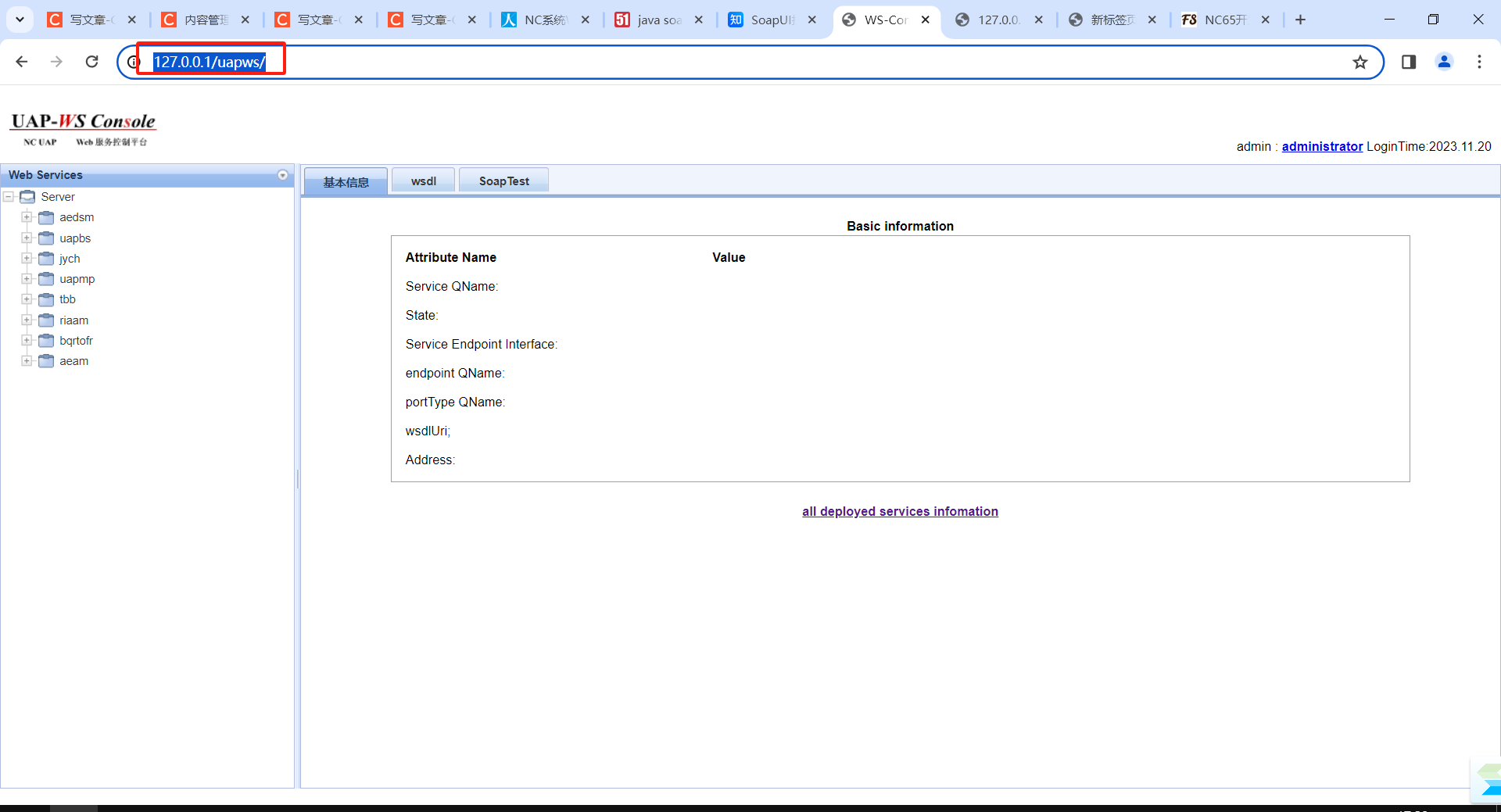Viewport: 1501px width, 812px height.
Task: Click the browser back arrow
Action: click(22, 62)
